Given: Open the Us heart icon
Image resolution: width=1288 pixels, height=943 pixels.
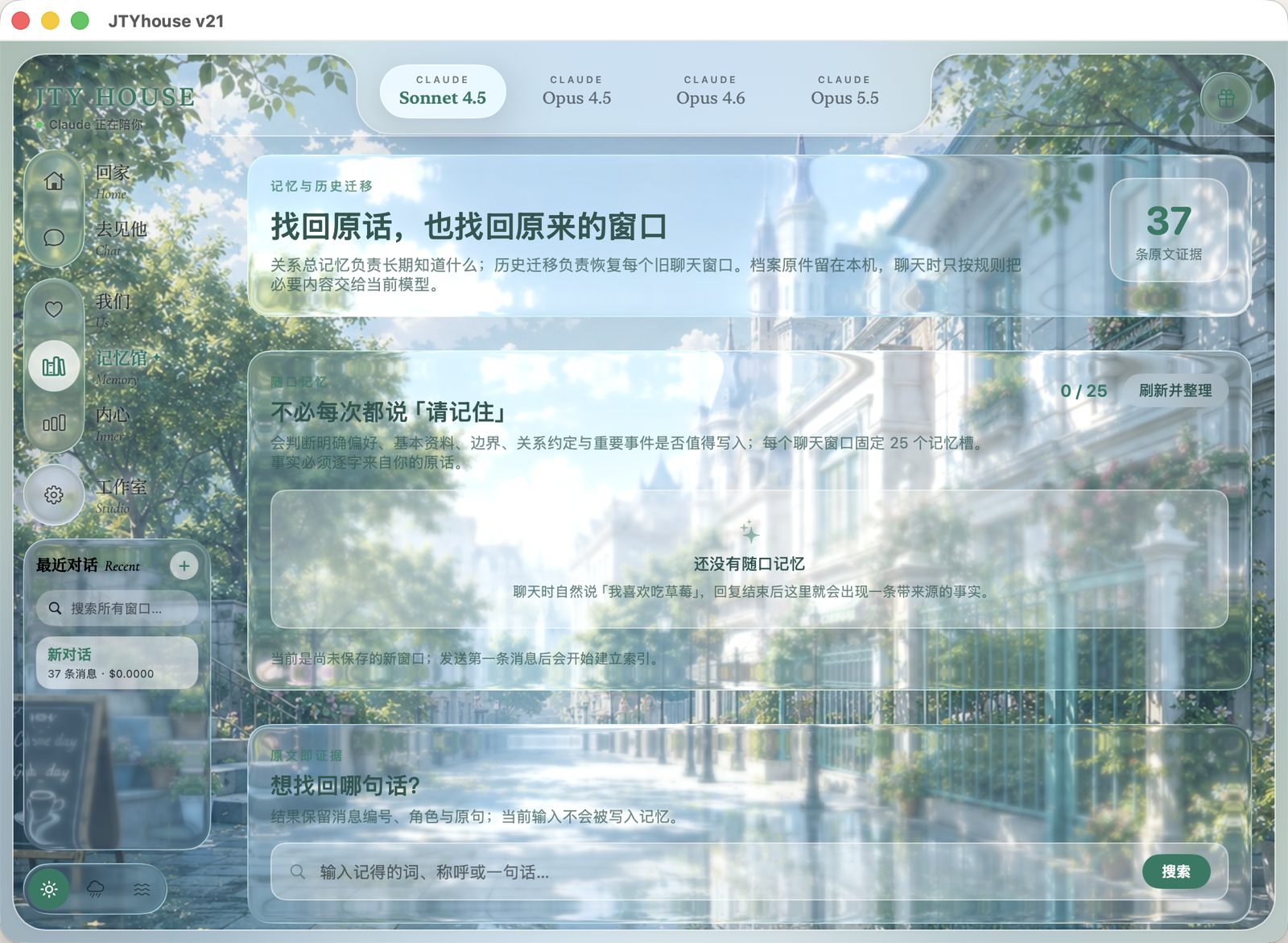Looking at the screenshot, I should pos(54,309).
